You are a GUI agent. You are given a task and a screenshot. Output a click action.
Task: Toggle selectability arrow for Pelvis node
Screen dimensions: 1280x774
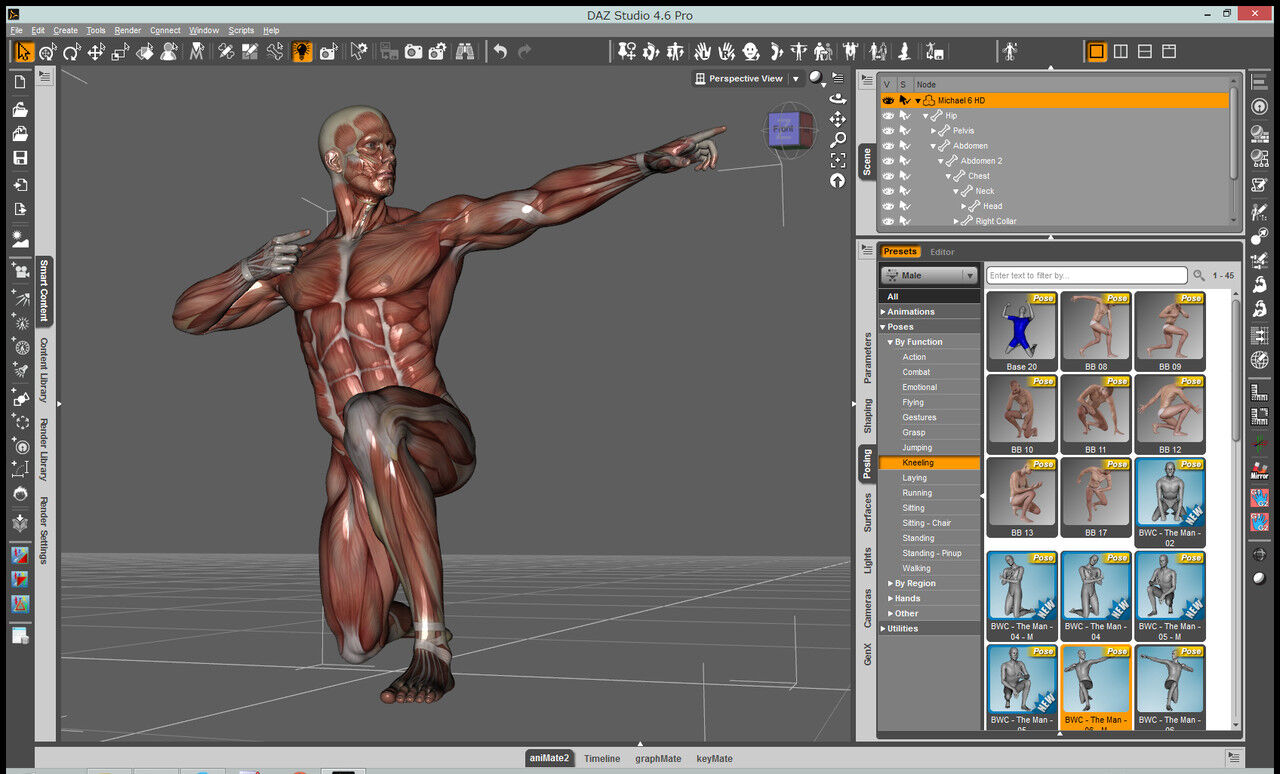pos(905,131)
